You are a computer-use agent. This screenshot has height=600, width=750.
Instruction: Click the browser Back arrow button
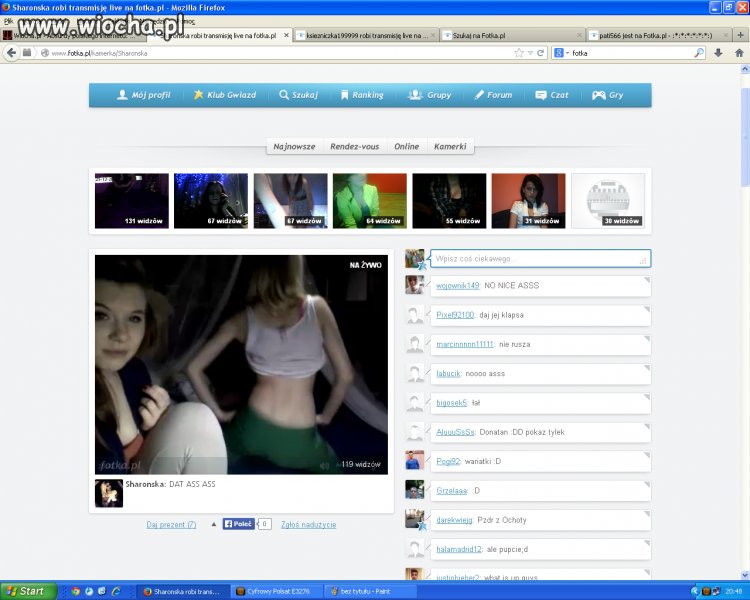11,53
